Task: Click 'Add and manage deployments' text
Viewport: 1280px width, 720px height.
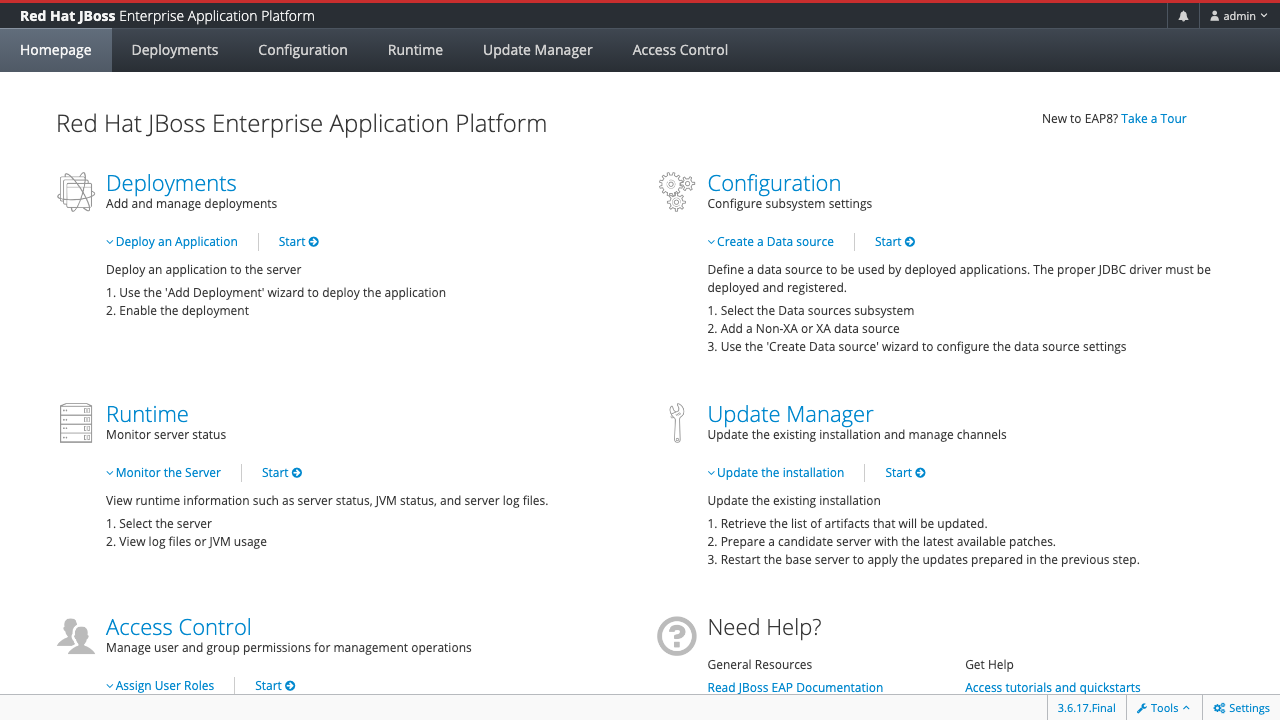Action: (x=191, y=204)
